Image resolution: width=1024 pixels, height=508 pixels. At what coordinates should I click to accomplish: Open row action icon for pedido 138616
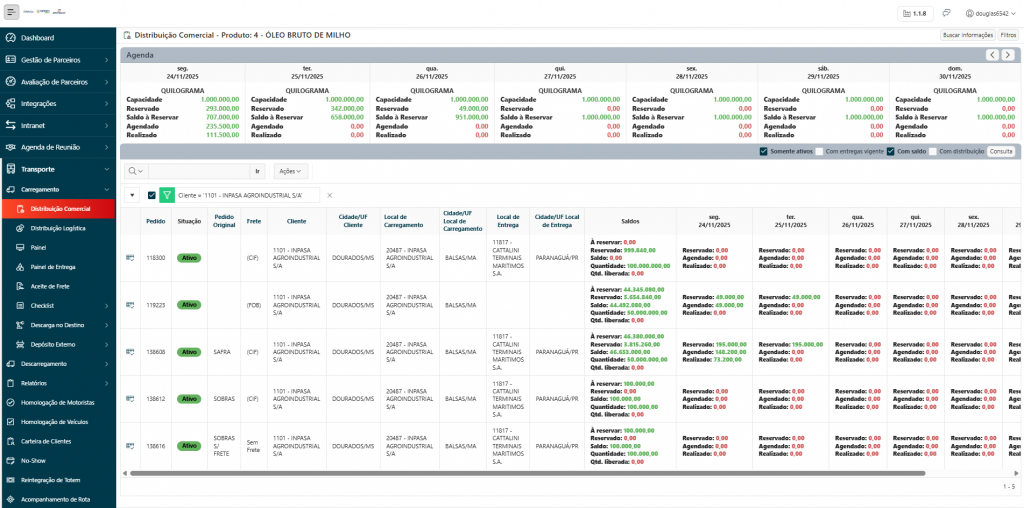130,446
